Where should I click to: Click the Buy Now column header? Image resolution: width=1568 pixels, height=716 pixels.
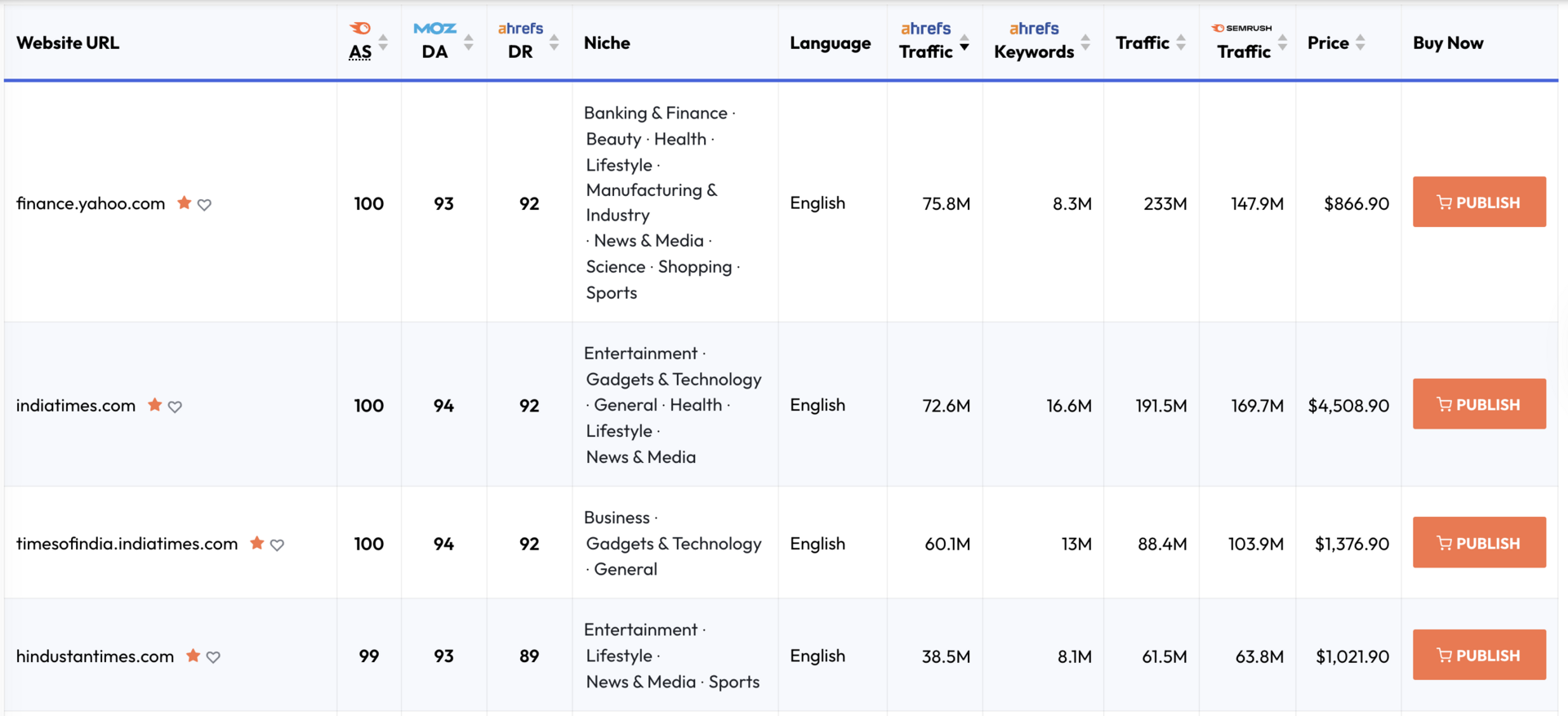[1448, 43]
